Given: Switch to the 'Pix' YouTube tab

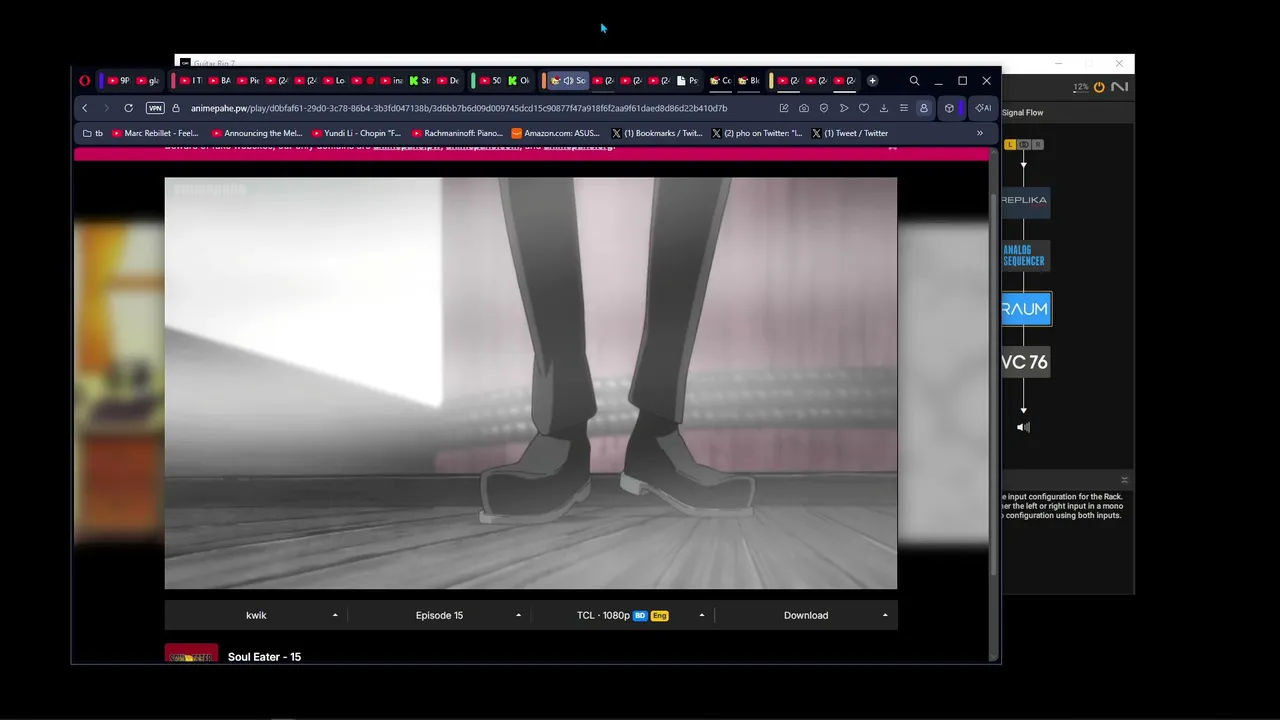Looking at the screenshot, I should [248, 81].
